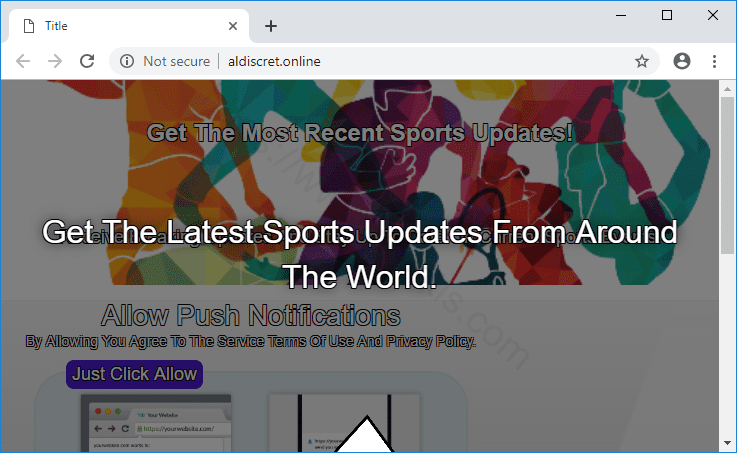Image resolution: width=737 pixels, height=453 pixels.
Task: Click the Service Terms and Privacy Policy text
Action: point(250,342)
